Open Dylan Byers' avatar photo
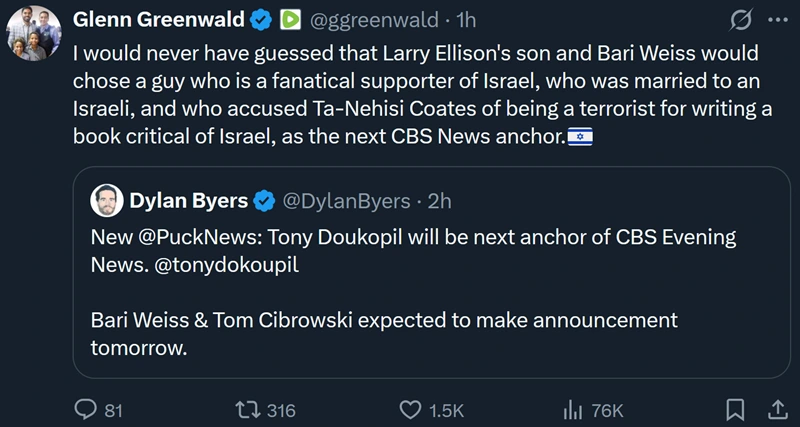This screenshot has height=427, width=800. (106, 201)
